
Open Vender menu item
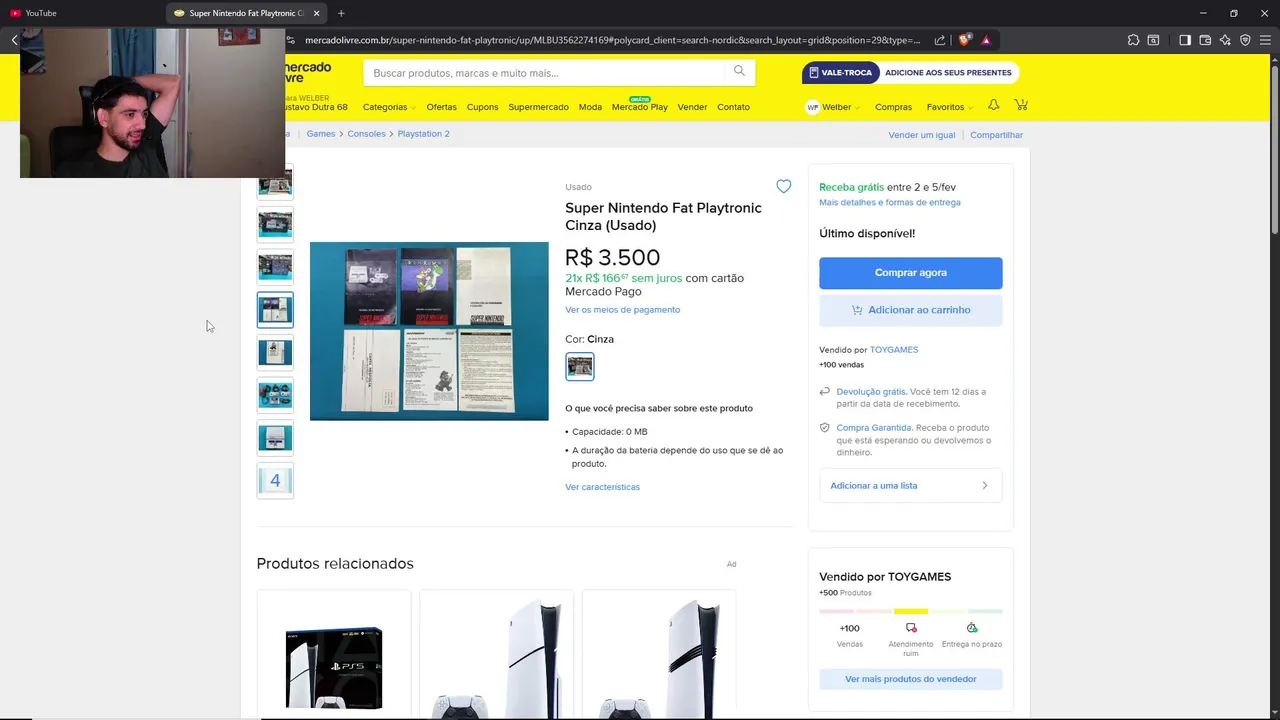pyautogui.click(x=692, y=107)
